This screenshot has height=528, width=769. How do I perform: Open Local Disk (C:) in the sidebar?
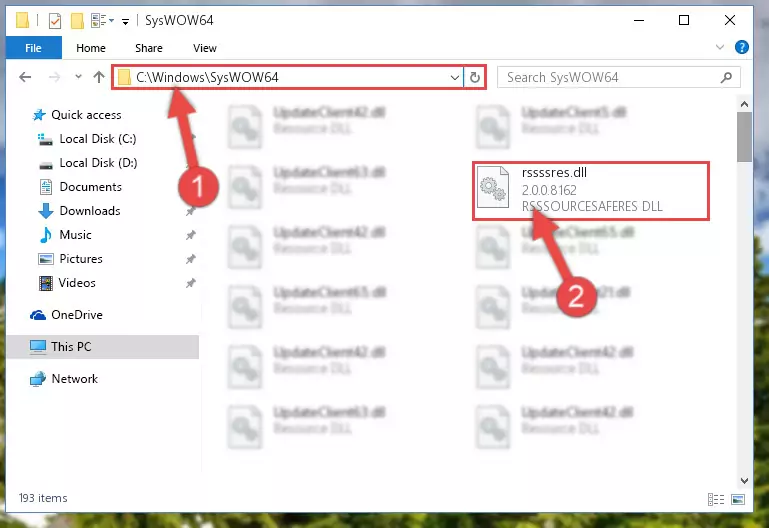[x=98, y=139]
